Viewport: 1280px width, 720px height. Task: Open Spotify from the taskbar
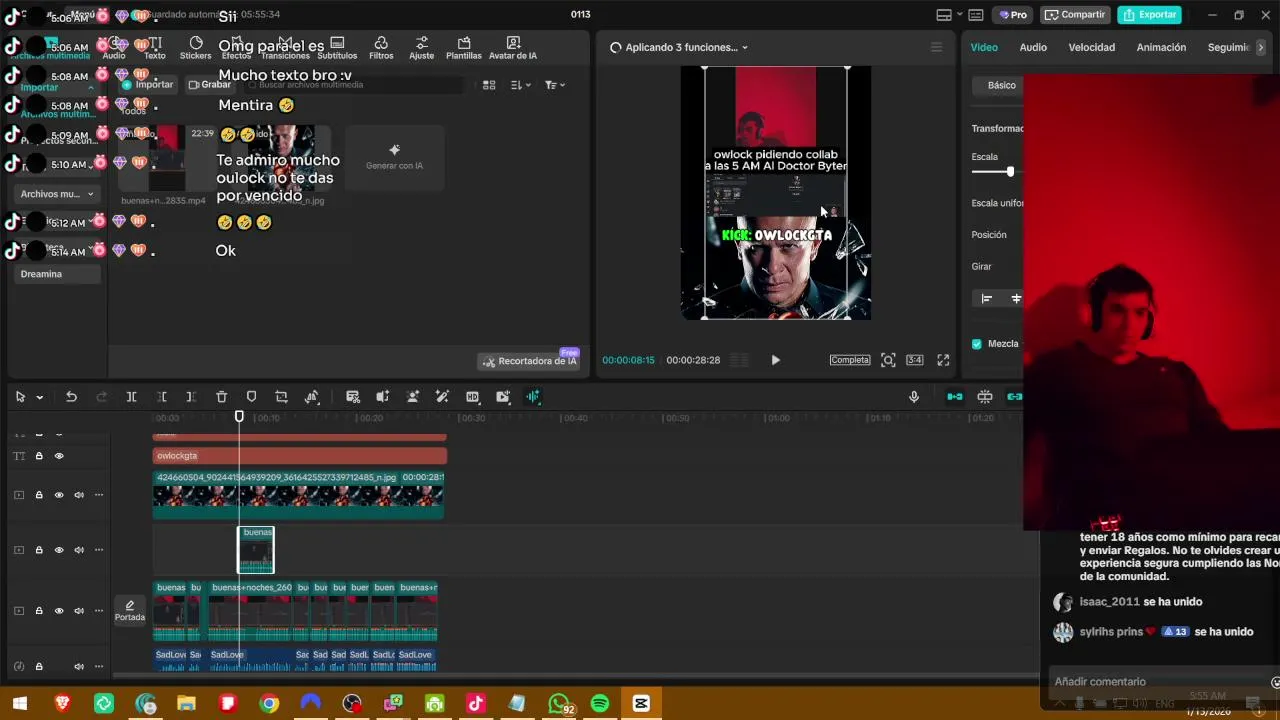coord(600,704)
